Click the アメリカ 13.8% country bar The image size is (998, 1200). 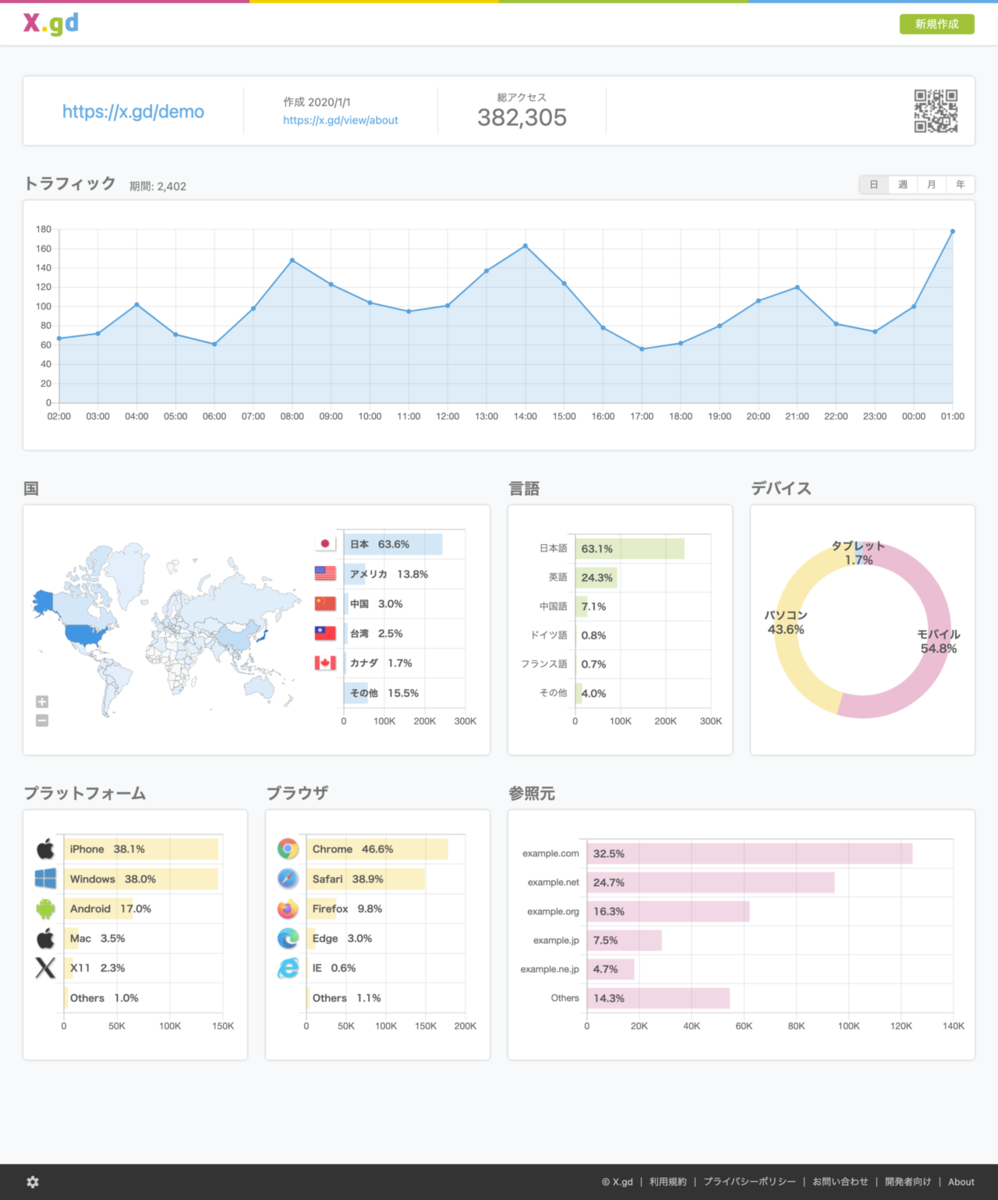pyautogui.click(x=355, y=574)
